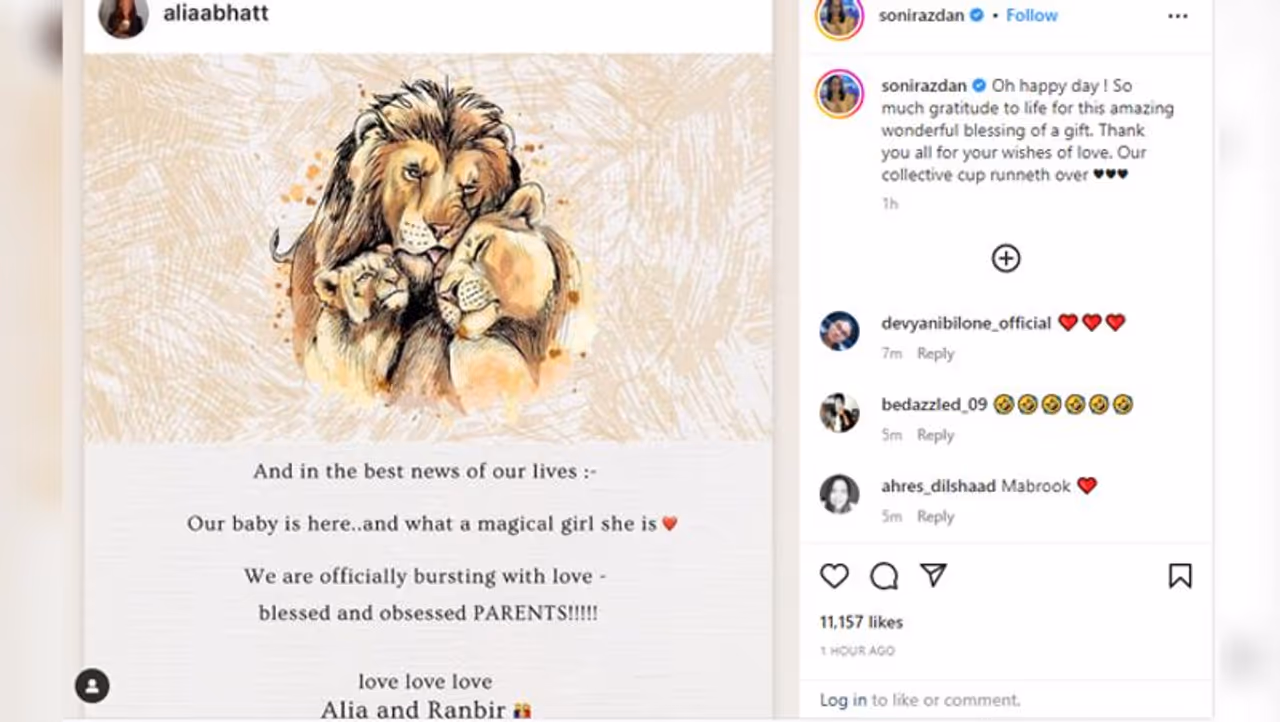This screenshot has width=1280, height=722.
Task: View the 11,157 likes list
Action: tap(861, 622)
